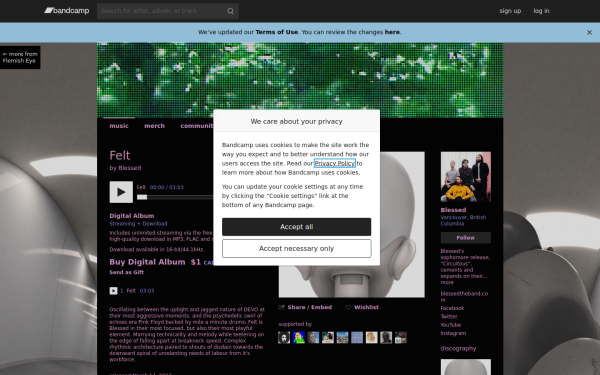The width and height of the screenshot is (600, 375).
Task: Click Accept necessary only button
Action: pyautogui.click(x=297, y=249)
